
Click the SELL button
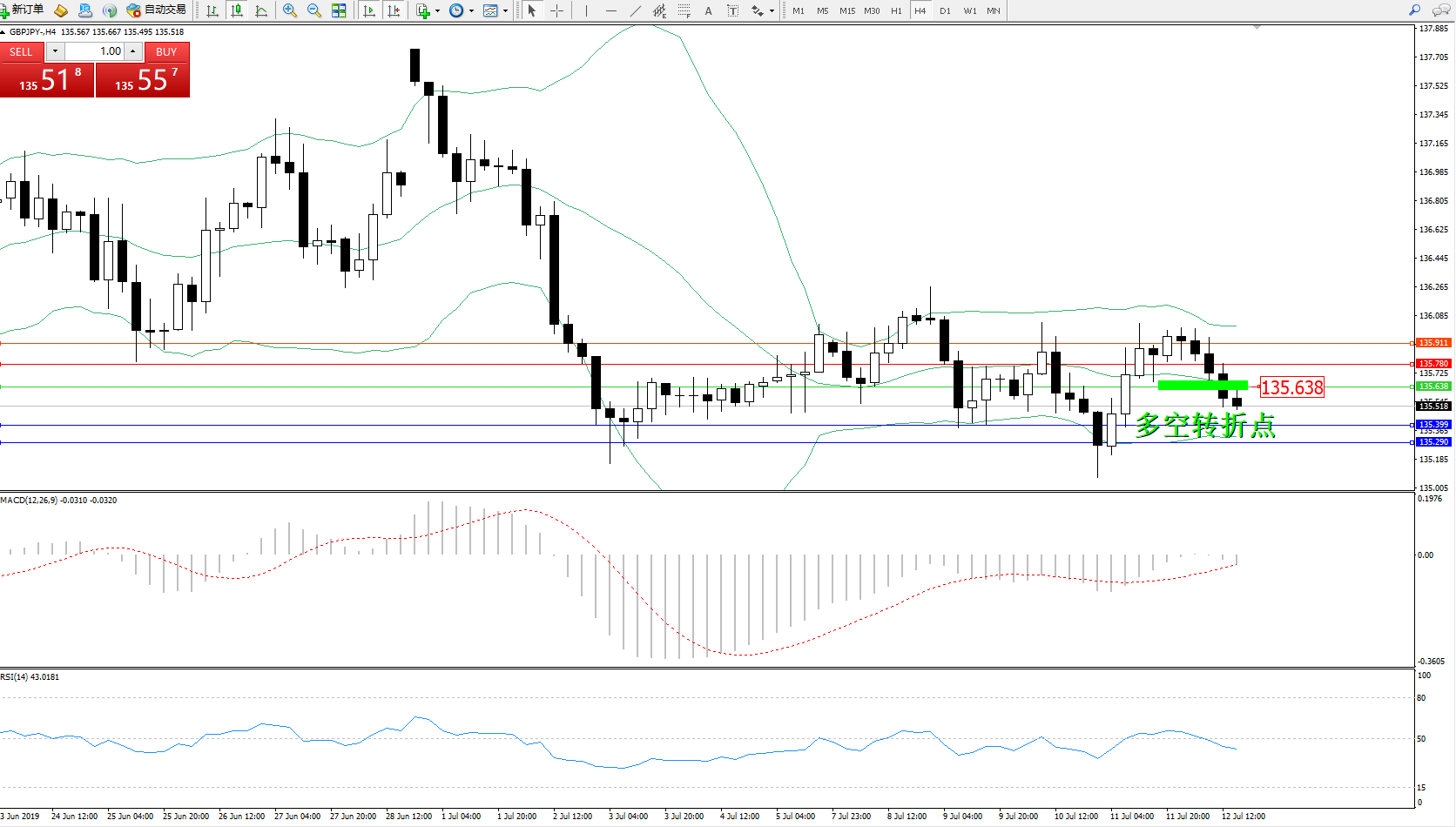click(21, 51)
